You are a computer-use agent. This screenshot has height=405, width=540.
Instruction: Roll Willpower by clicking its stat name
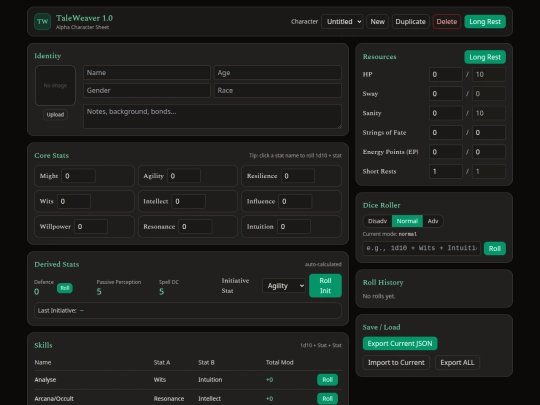coord(55,227)
